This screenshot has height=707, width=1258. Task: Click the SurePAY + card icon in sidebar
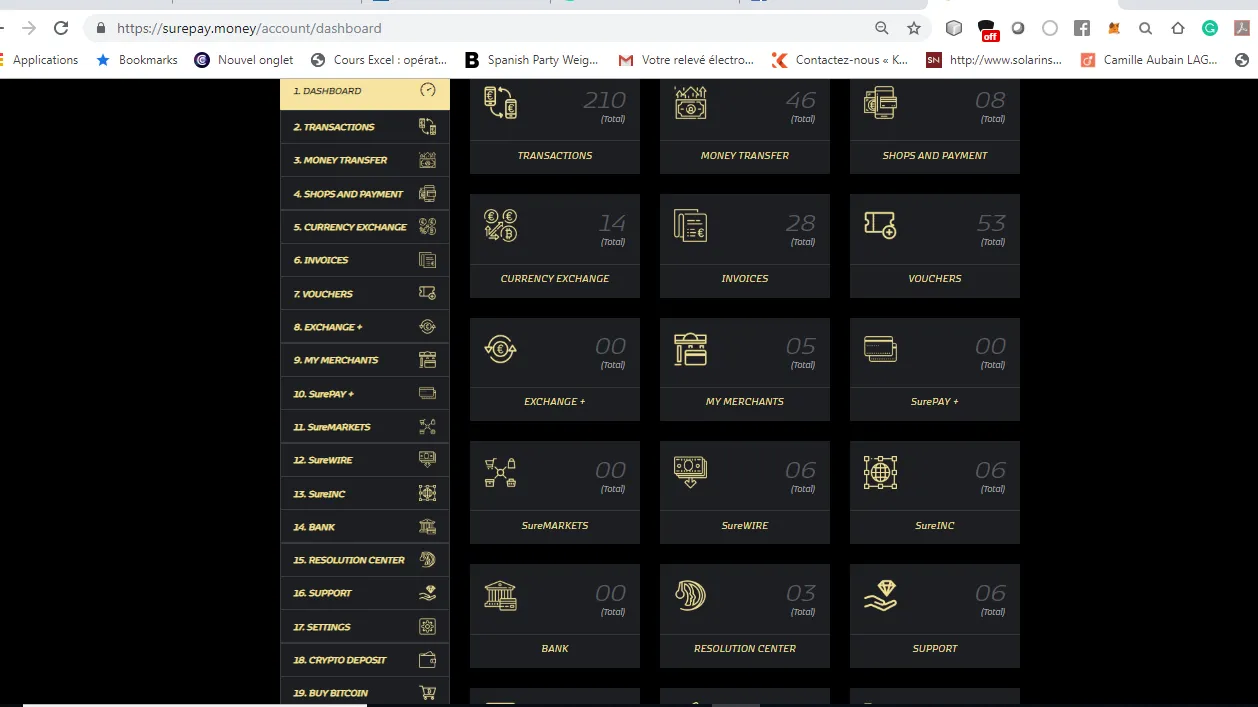click(x=428, y=393)
